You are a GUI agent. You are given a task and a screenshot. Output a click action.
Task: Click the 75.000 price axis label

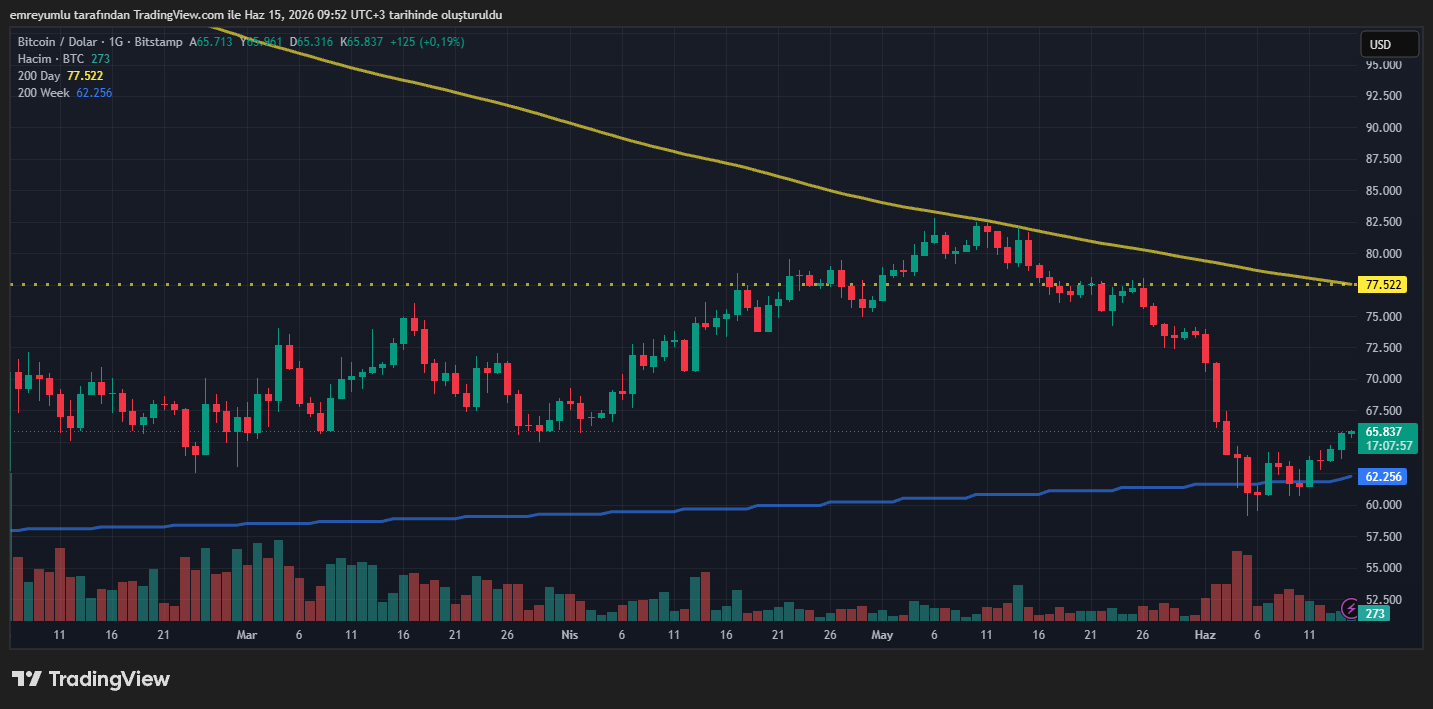pos(1383,317)
